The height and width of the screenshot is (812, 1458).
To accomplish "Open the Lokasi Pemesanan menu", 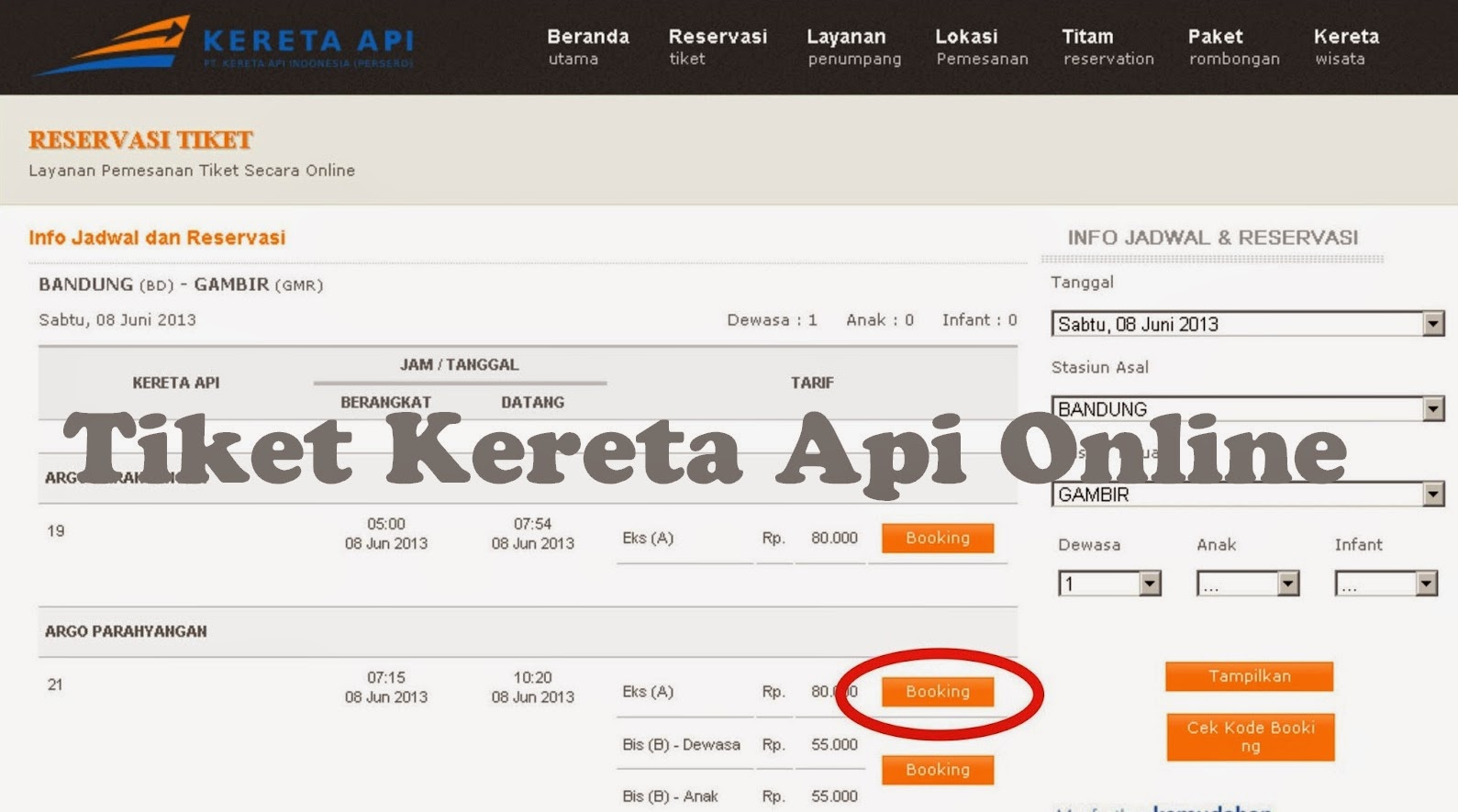I will 982,47.
